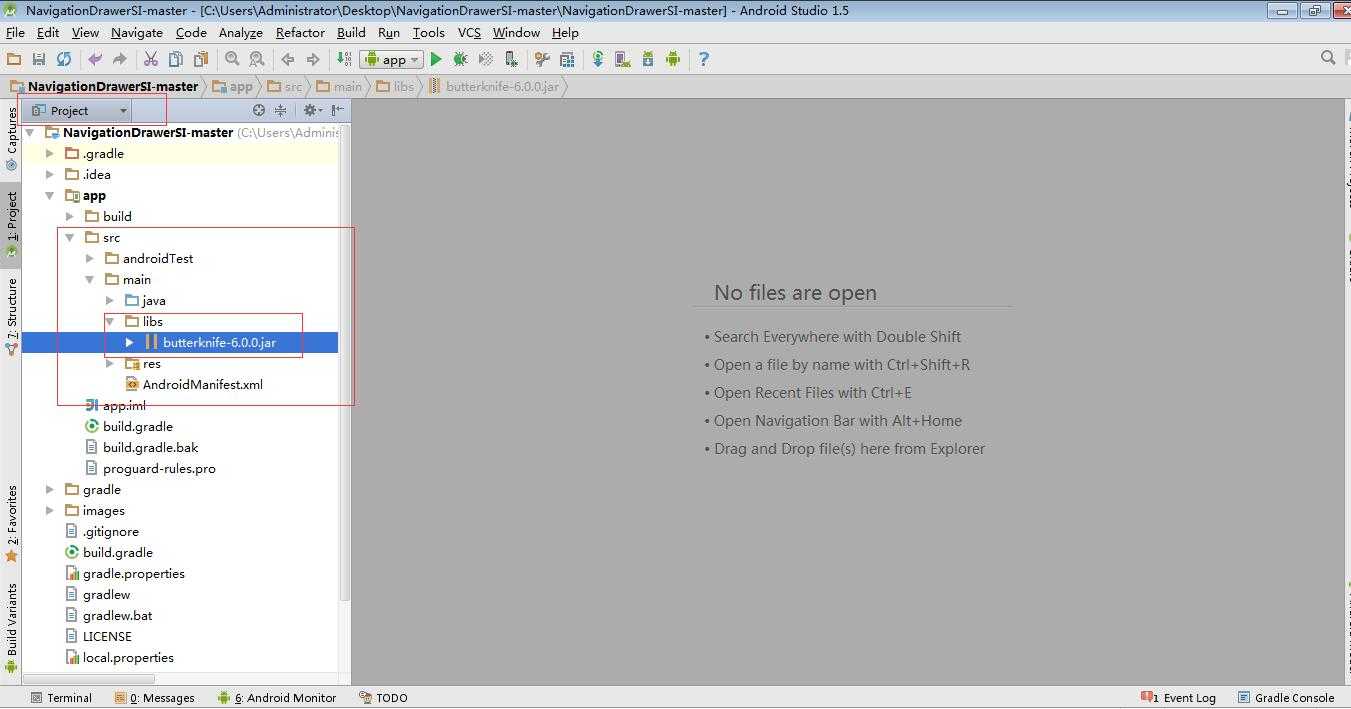Screen dimensions: 1351x709
Task: Click Sync Project with Gradle Files icon
Action: [598, 59]
